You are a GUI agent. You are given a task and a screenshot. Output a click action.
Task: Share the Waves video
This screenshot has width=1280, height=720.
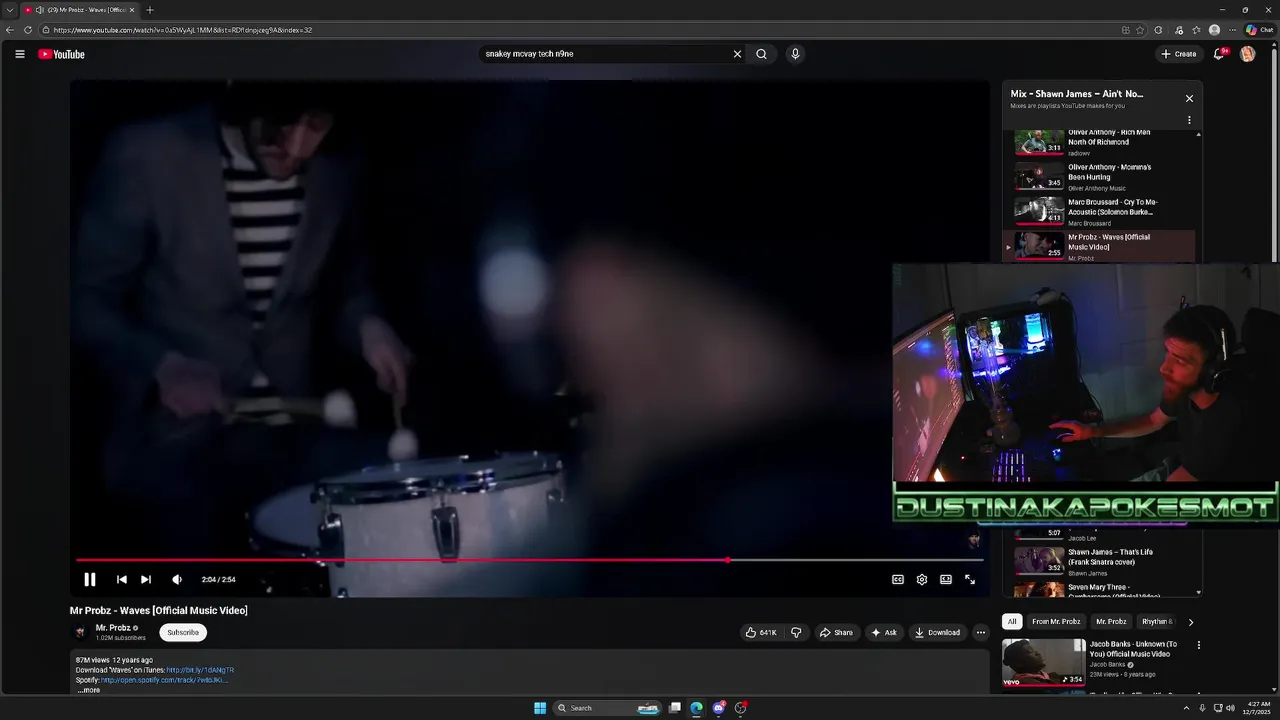pos(836,632)
